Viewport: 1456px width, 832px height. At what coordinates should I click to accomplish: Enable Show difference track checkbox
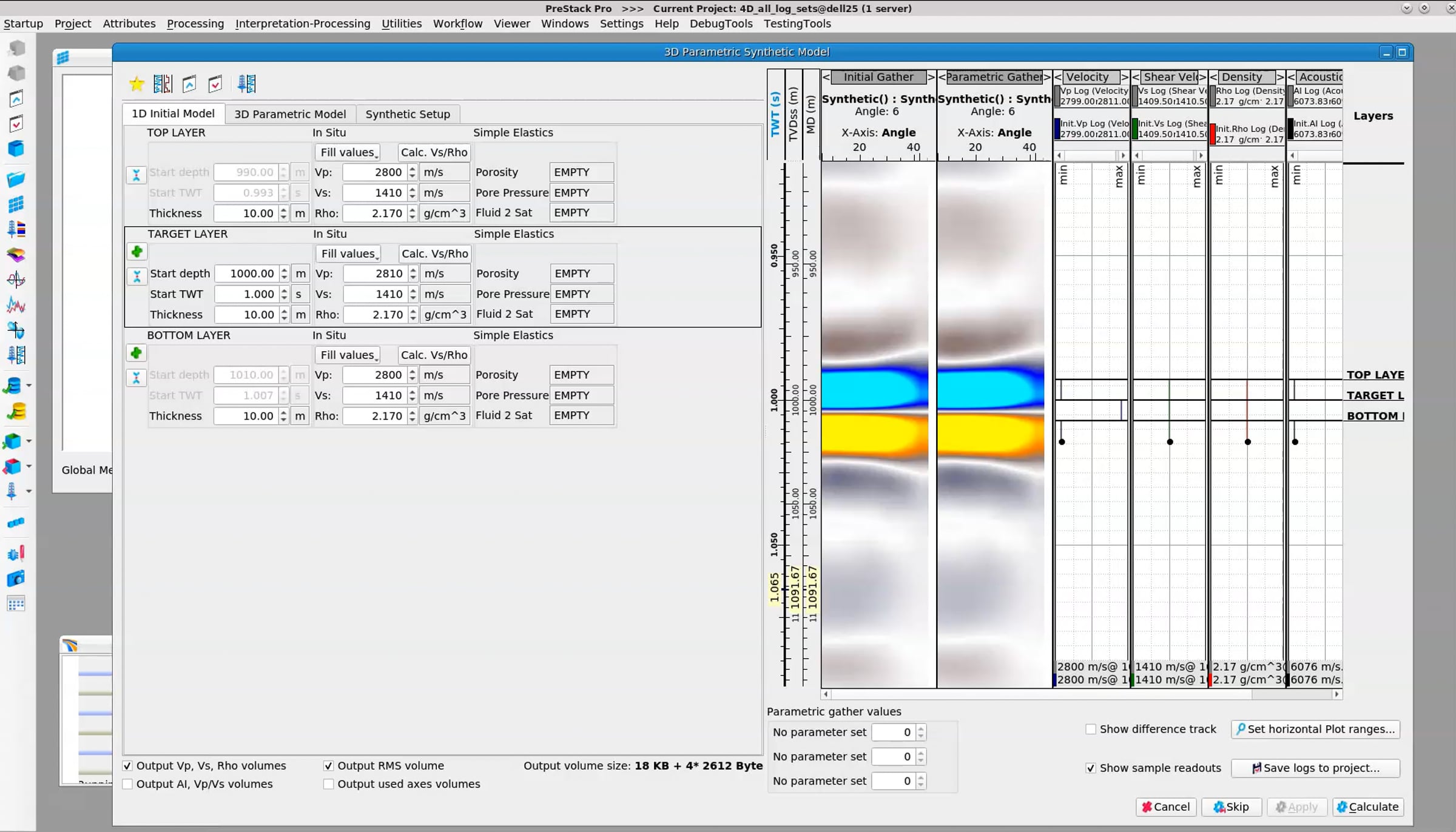pos(1091,729)
